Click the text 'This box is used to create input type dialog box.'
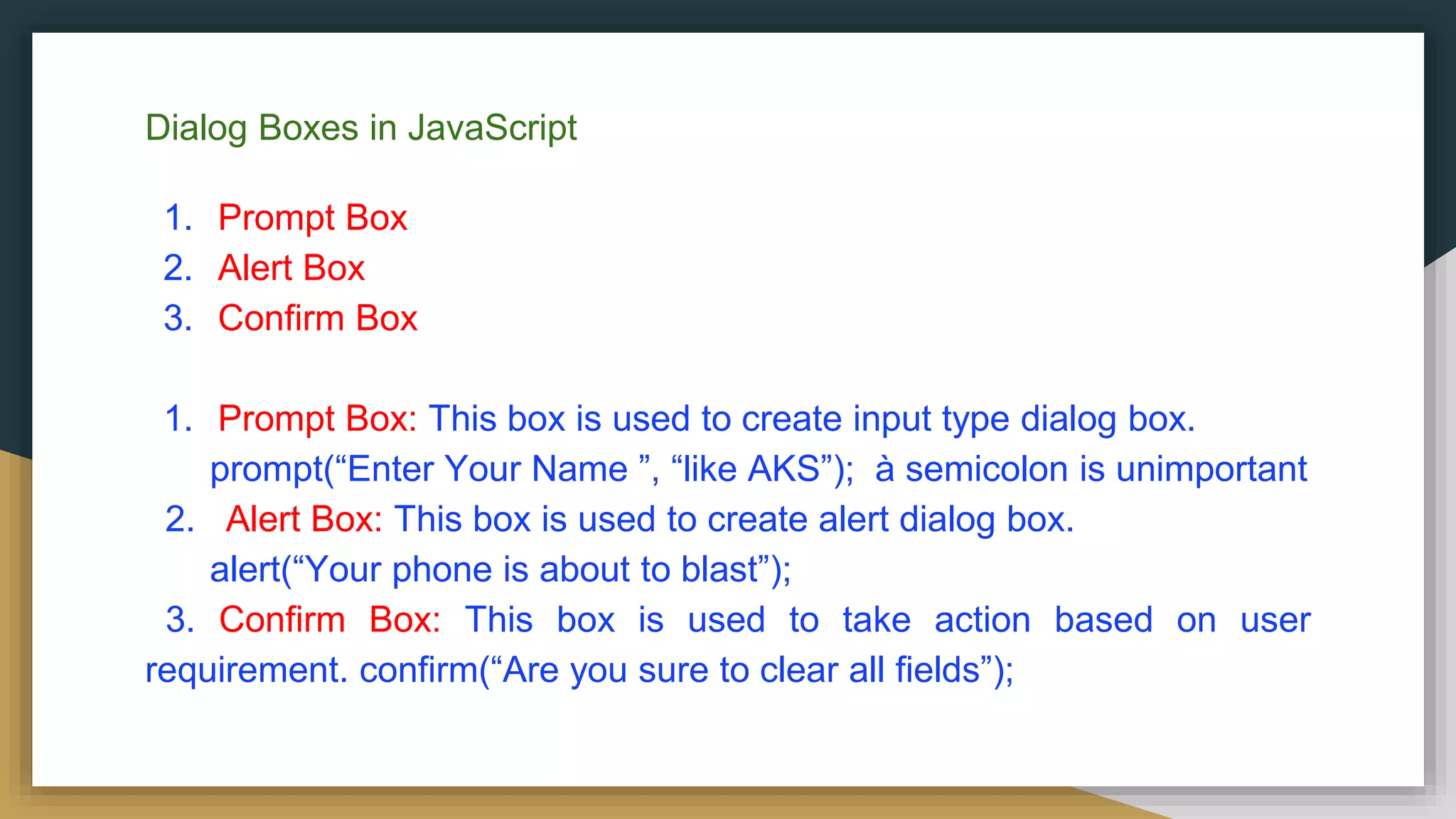The height and width of the screenshot is (819, 1456). [x=812, y=419]
